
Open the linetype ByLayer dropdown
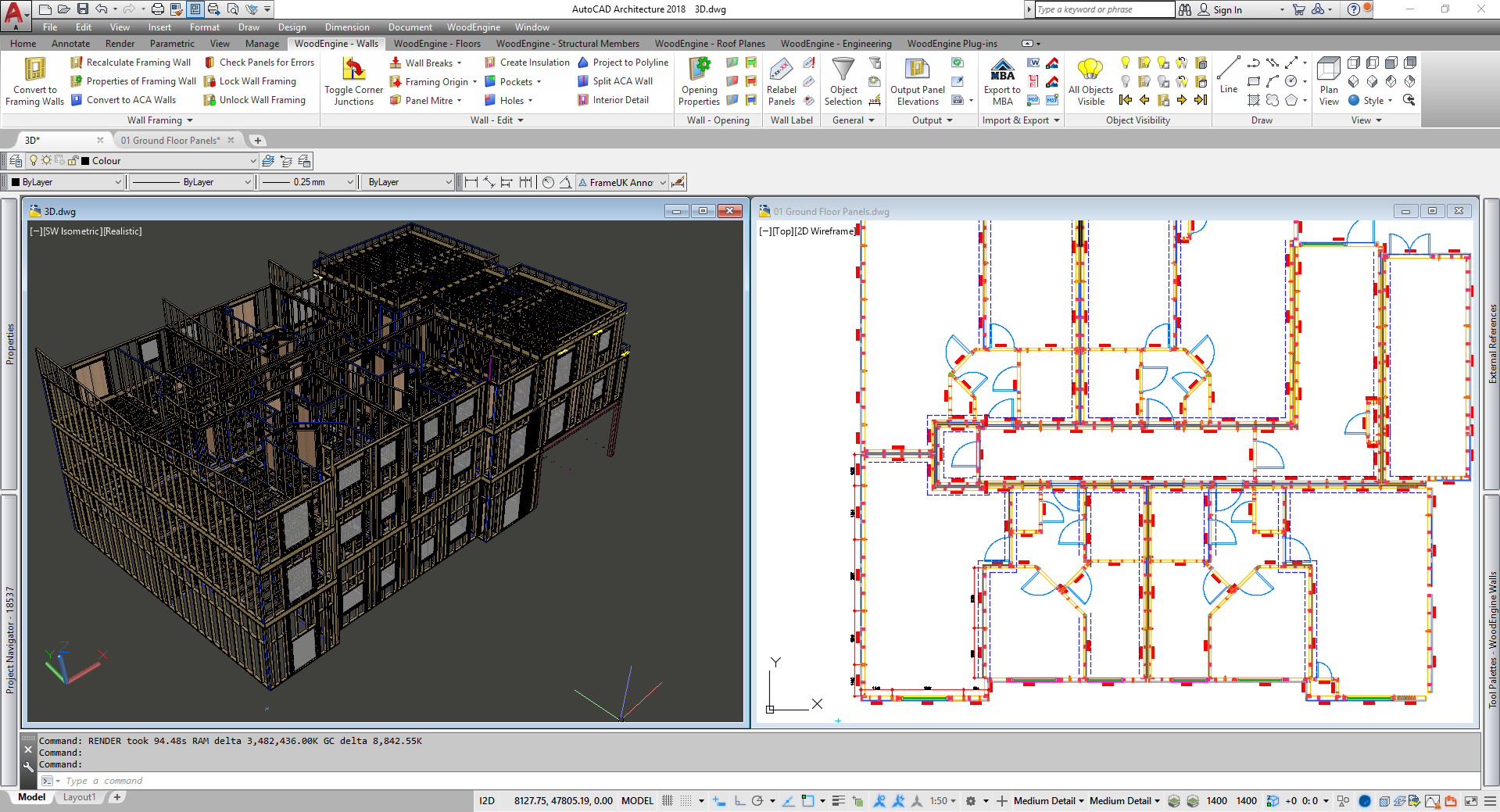[192, 182]
